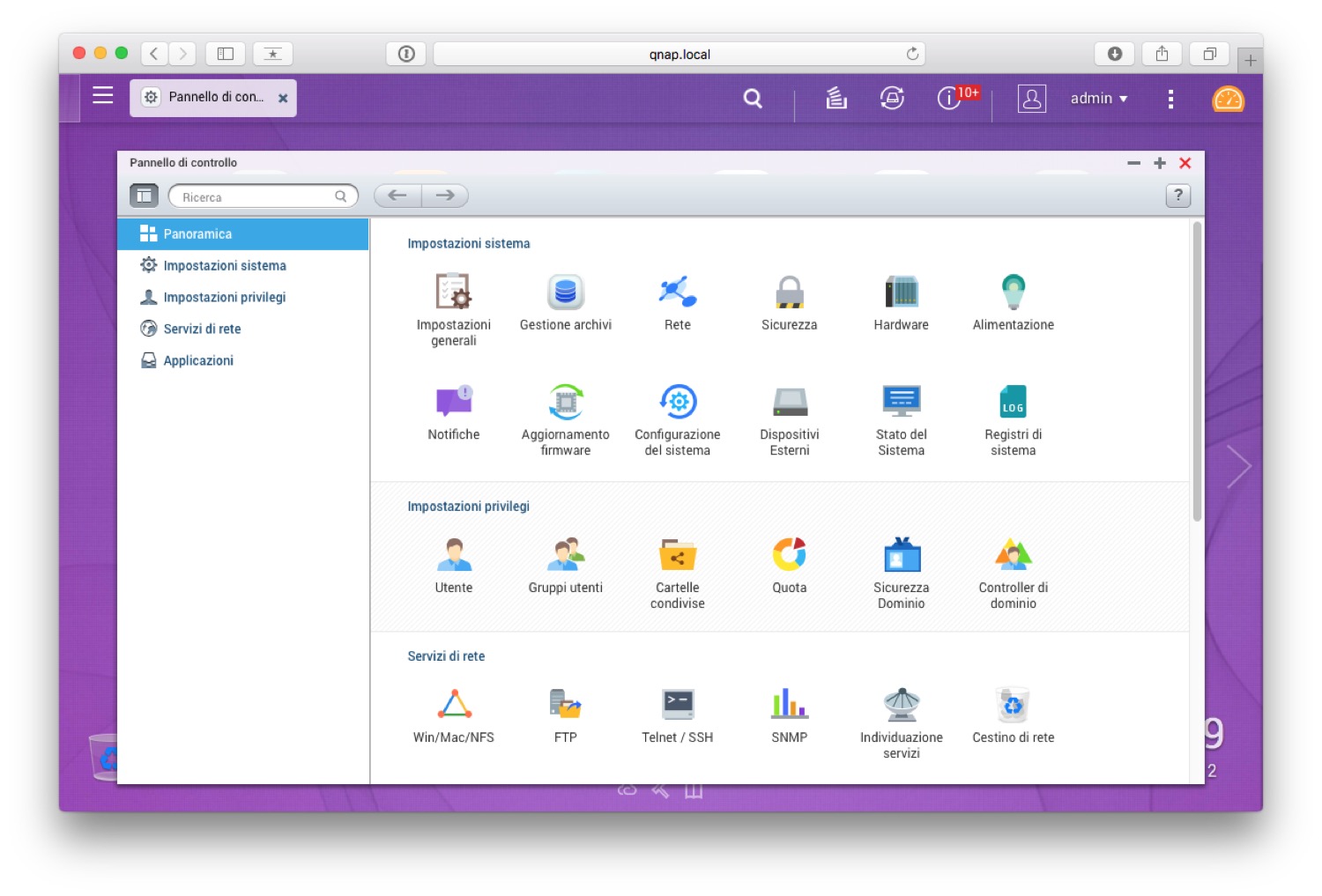Open Cestino di rete settings
The width and height of the screenshot is (1322, 896).
point(1014,715)
